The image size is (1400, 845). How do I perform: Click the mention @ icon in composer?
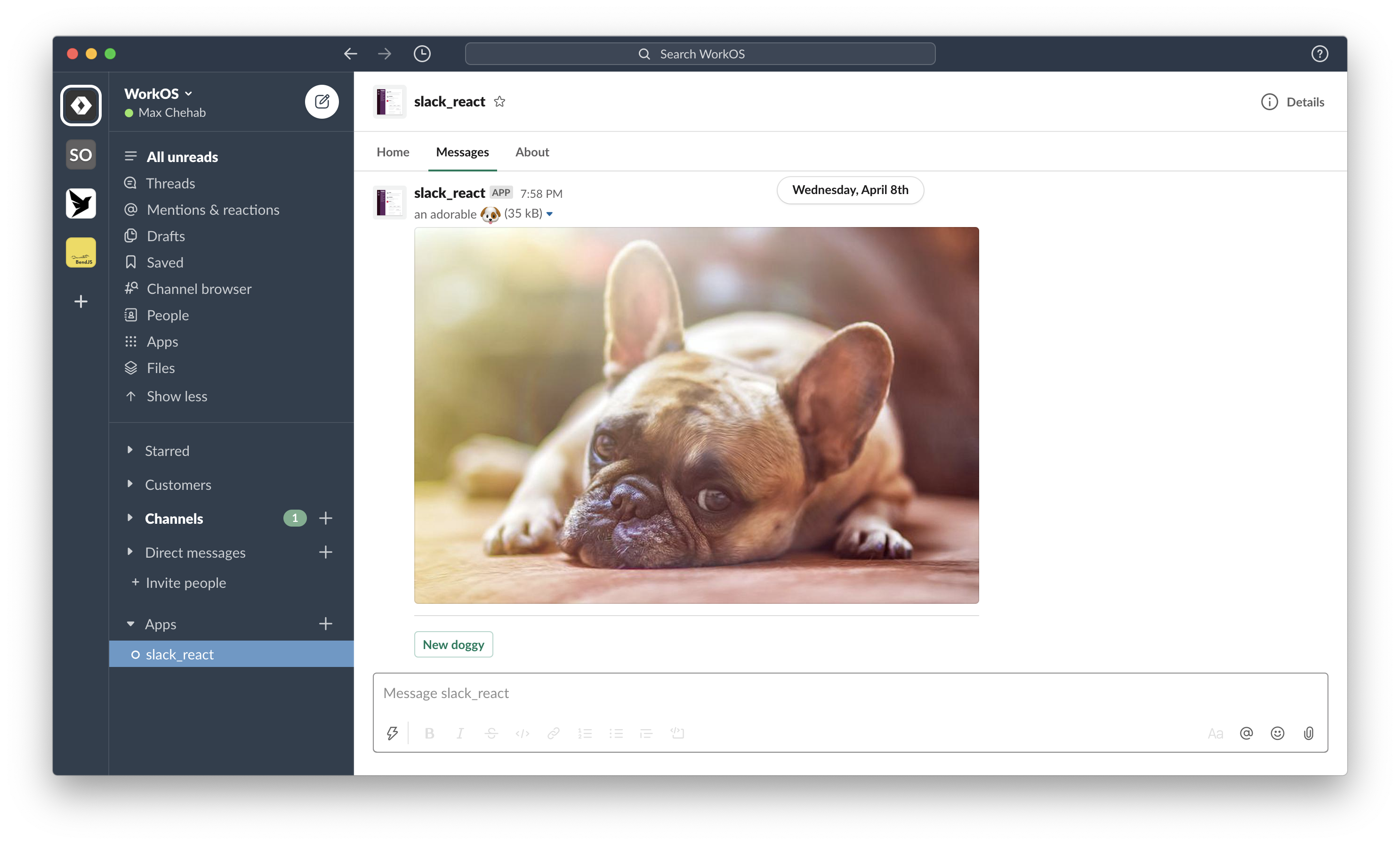pos(1246,733)
